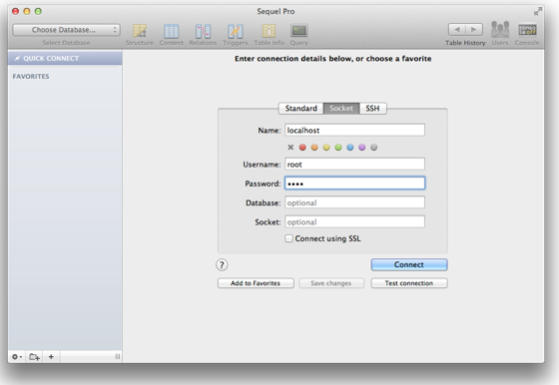Switch to the SSH connection tab
Image resolution: width=559 pixels, height=385 pixels.
(x=373, y=108)
